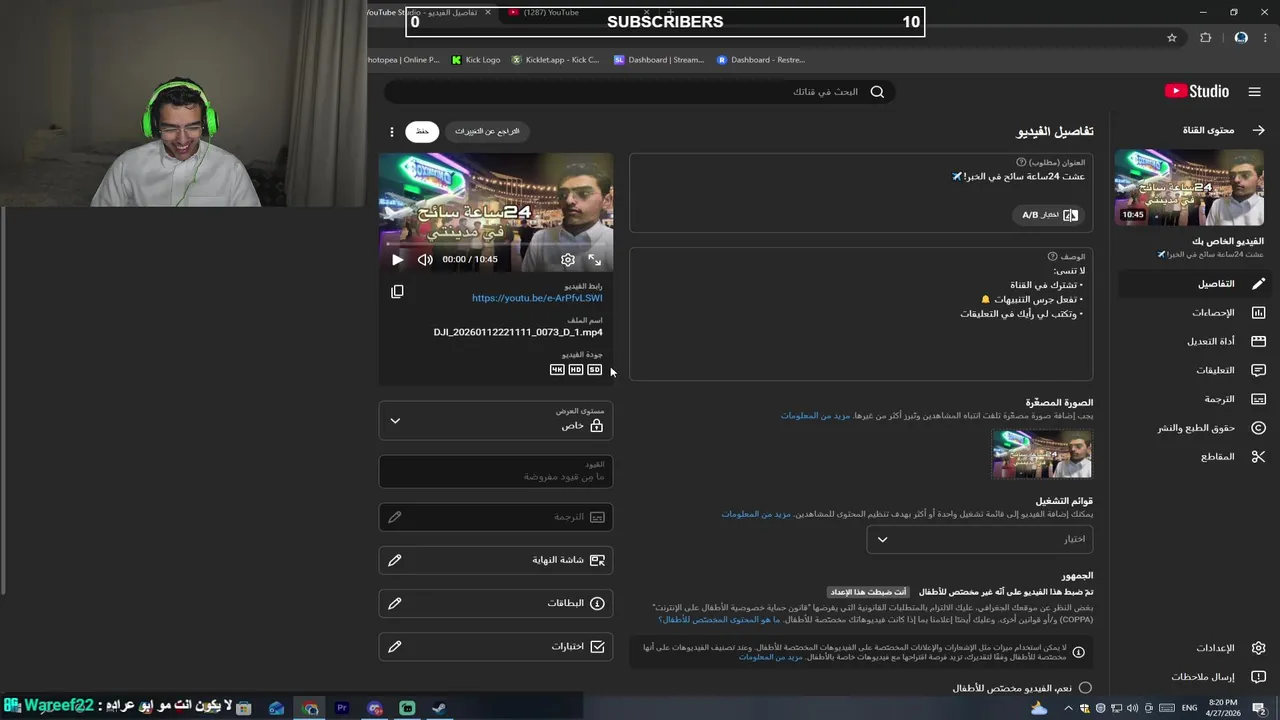Screen dimensions: 1280x720
Task: Bookmark this page star icon
Action: [1172, 38]
